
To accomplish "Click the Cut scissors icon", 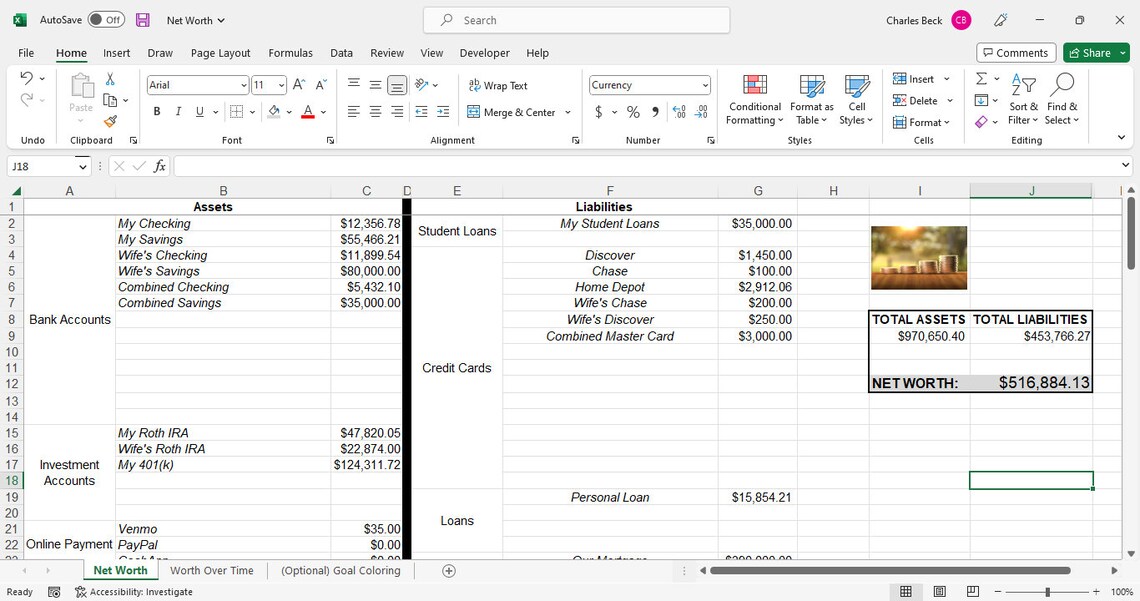I will pos(110,78).
